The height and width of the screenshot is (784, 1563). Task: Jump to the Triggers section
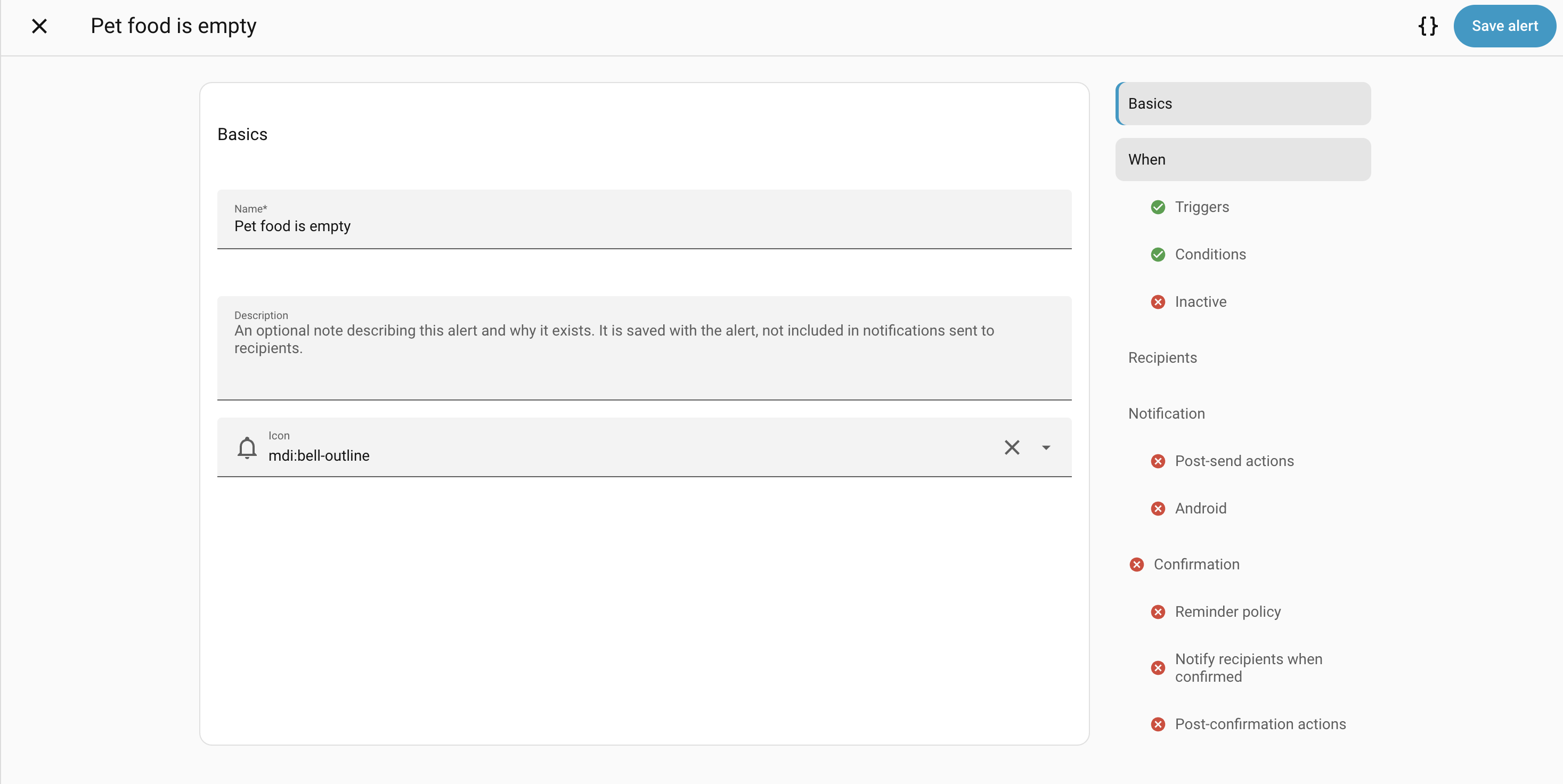[x=1201, y=207]
